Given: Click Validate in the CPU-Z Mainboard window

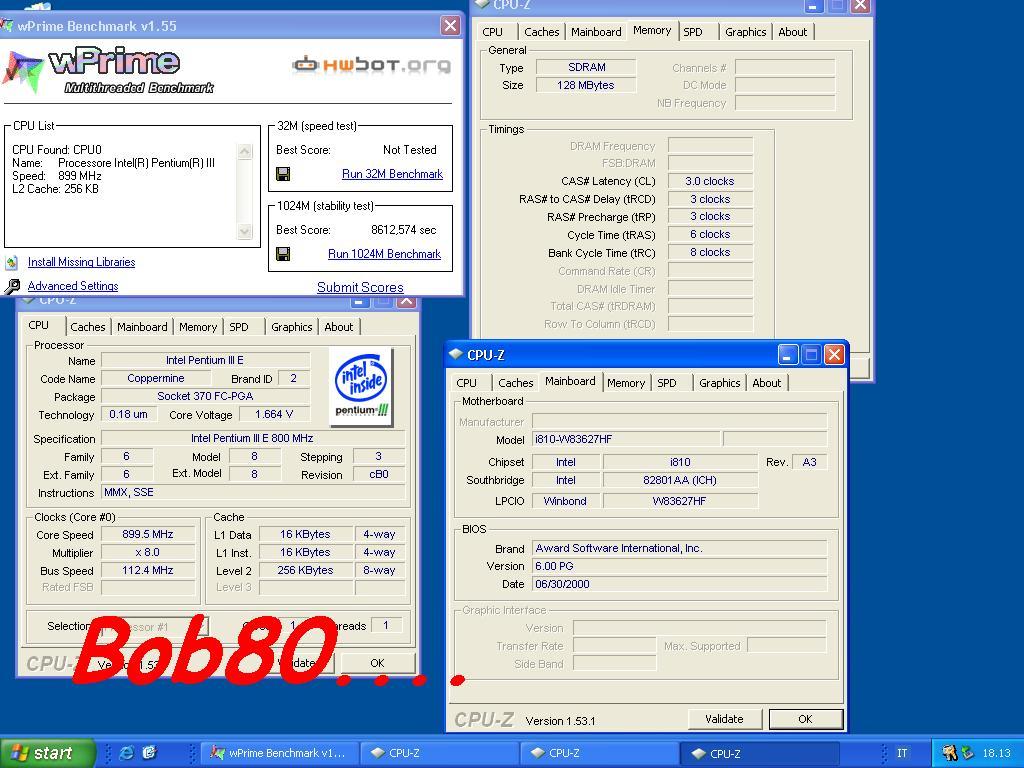Looking at the screenshot, I should click(x=724, y=719).
